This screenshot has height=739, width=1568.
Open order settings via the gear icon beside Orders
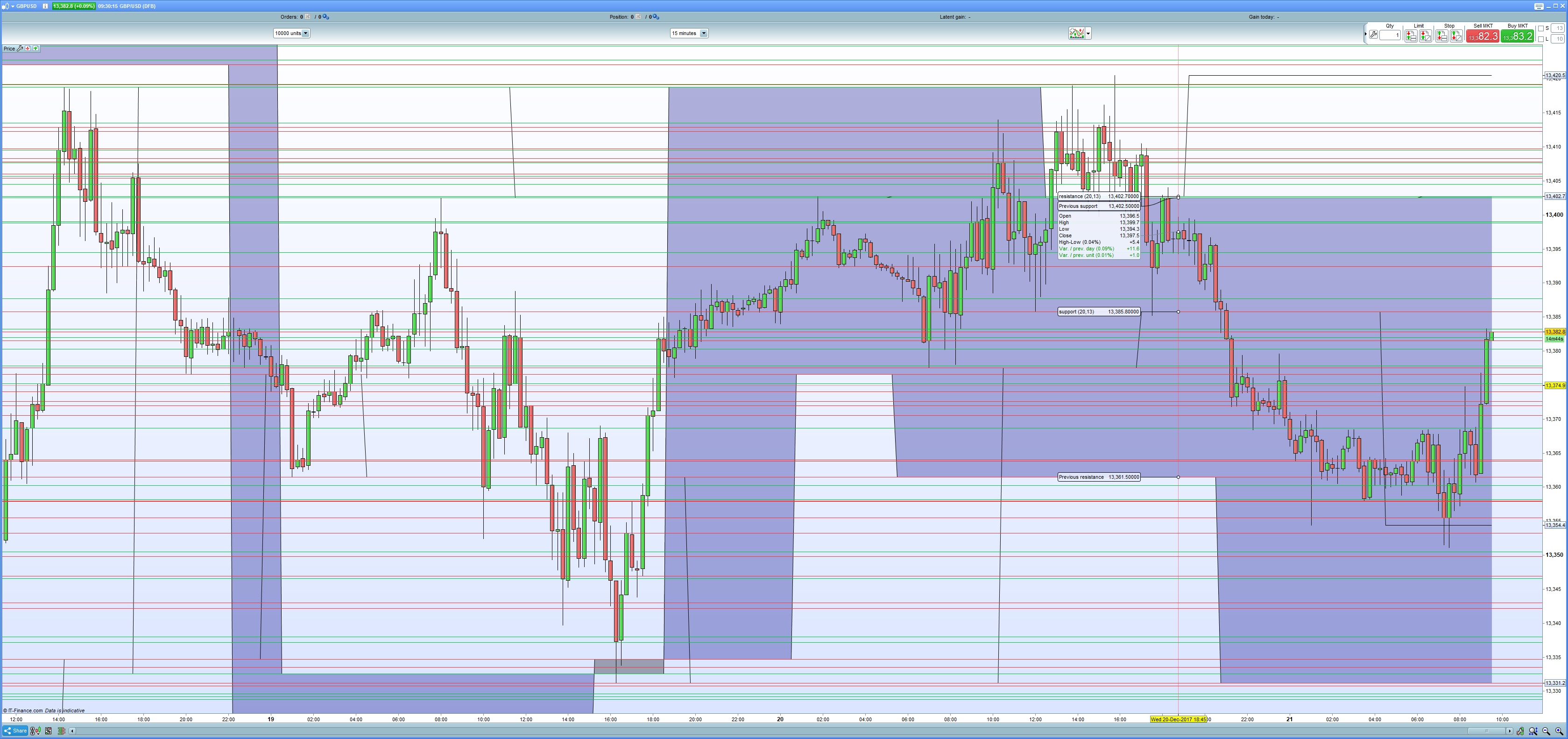click(325, 17)
